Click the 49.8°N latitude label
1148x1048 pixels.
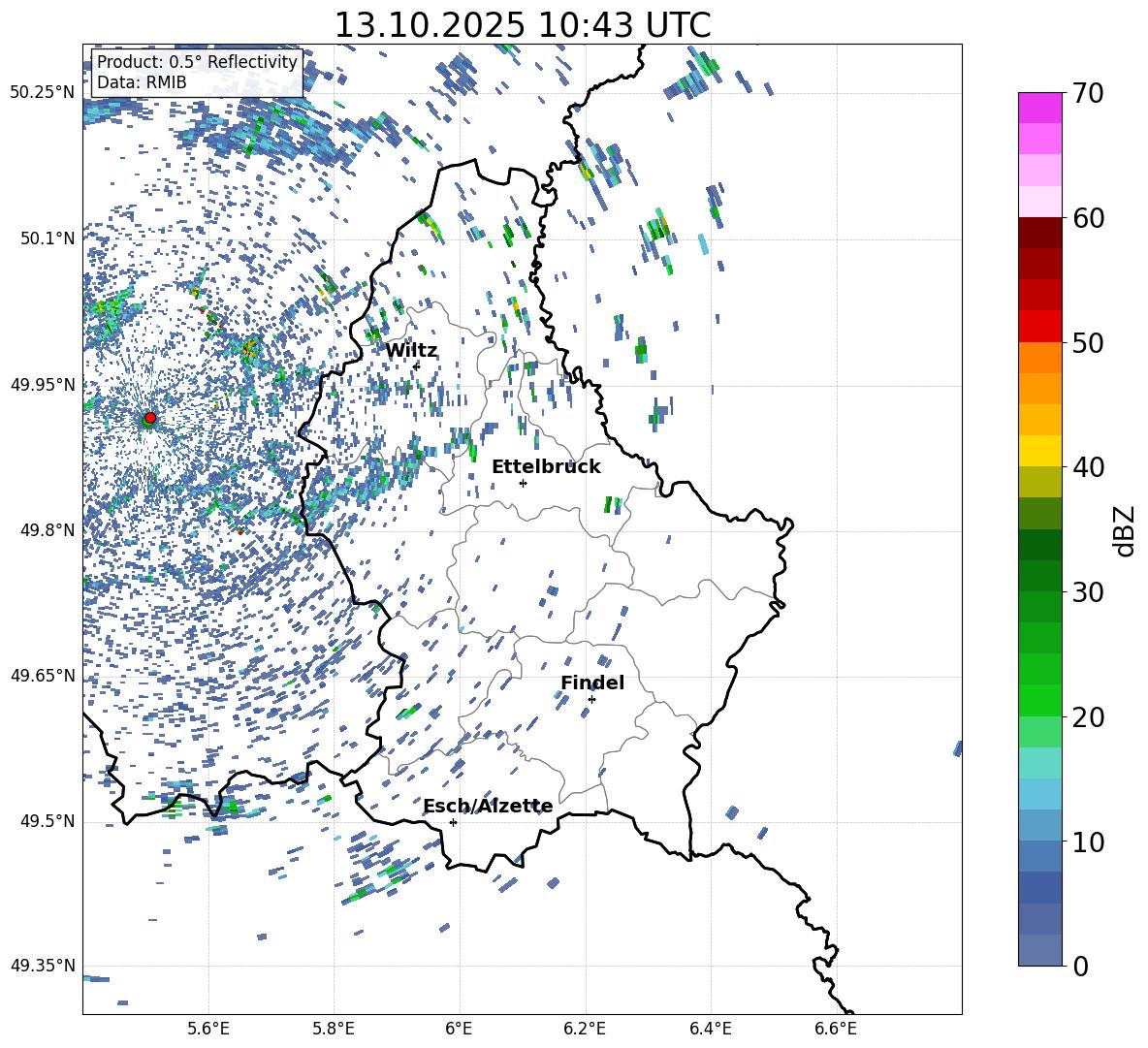click(x=47, y=530)
